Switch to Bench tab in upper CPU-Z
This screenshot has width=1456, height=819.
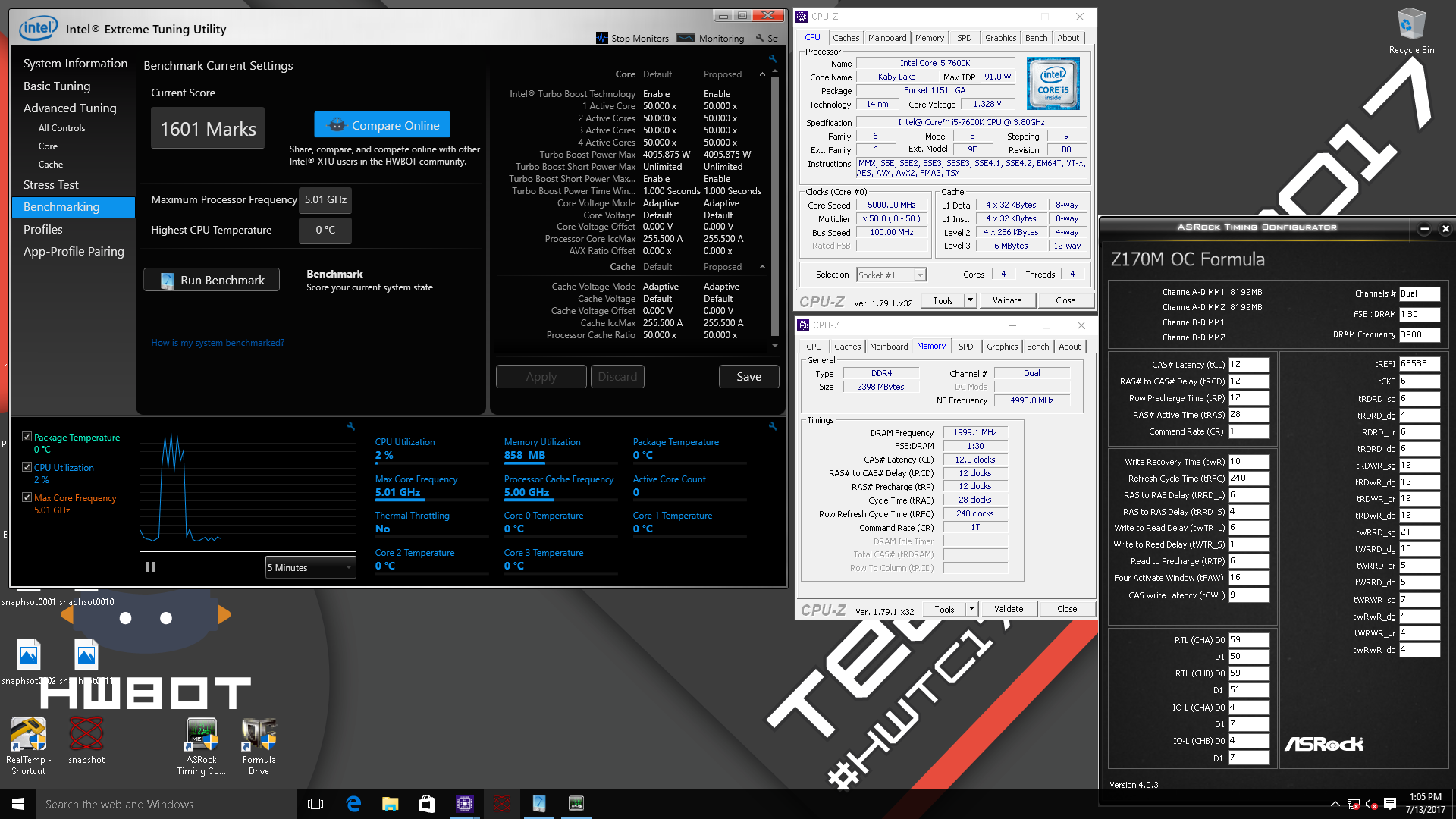(x=1036, y=38)
